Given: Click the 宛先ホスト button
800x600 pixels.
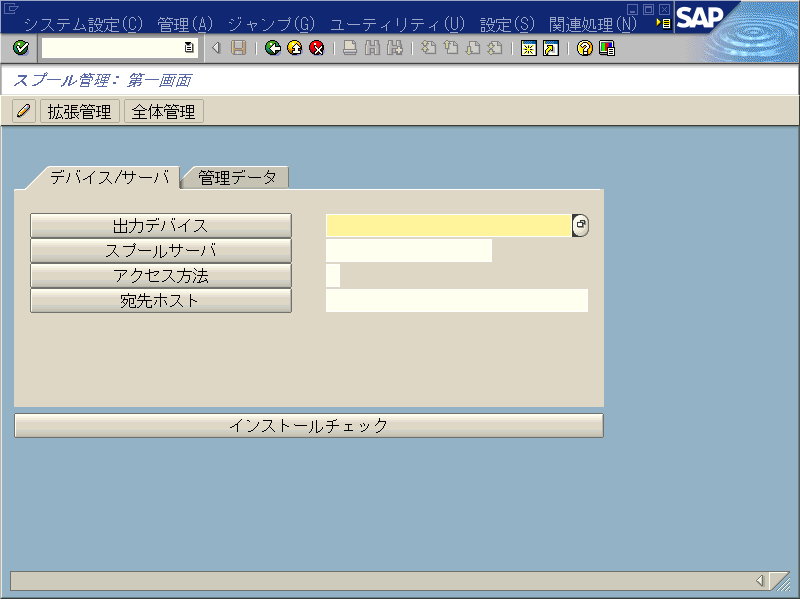Looking at the screenshot, I should [161, 301].
